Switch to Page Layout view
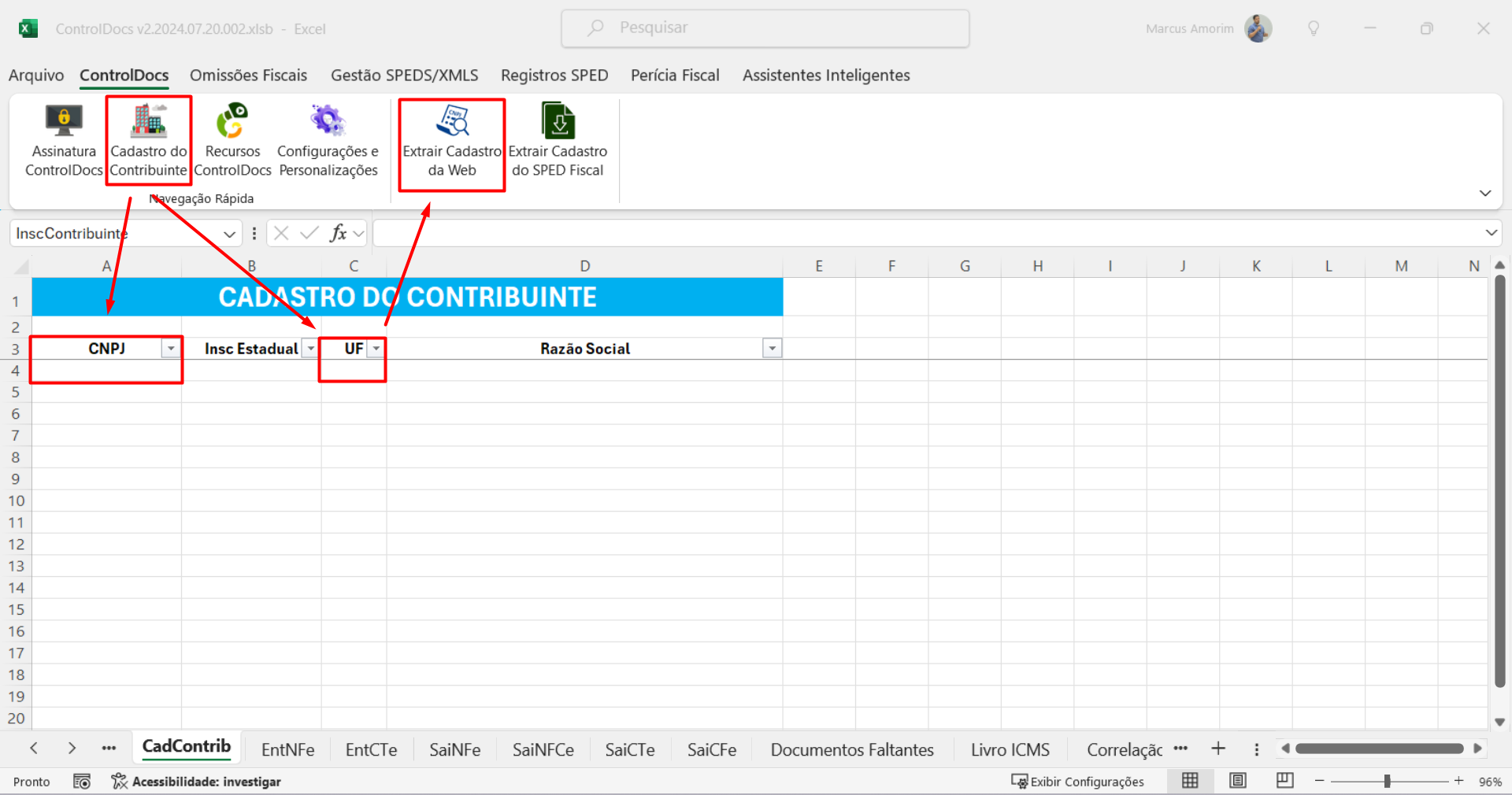Screen dimensions: 1512x795 (x=1238, y=781)
